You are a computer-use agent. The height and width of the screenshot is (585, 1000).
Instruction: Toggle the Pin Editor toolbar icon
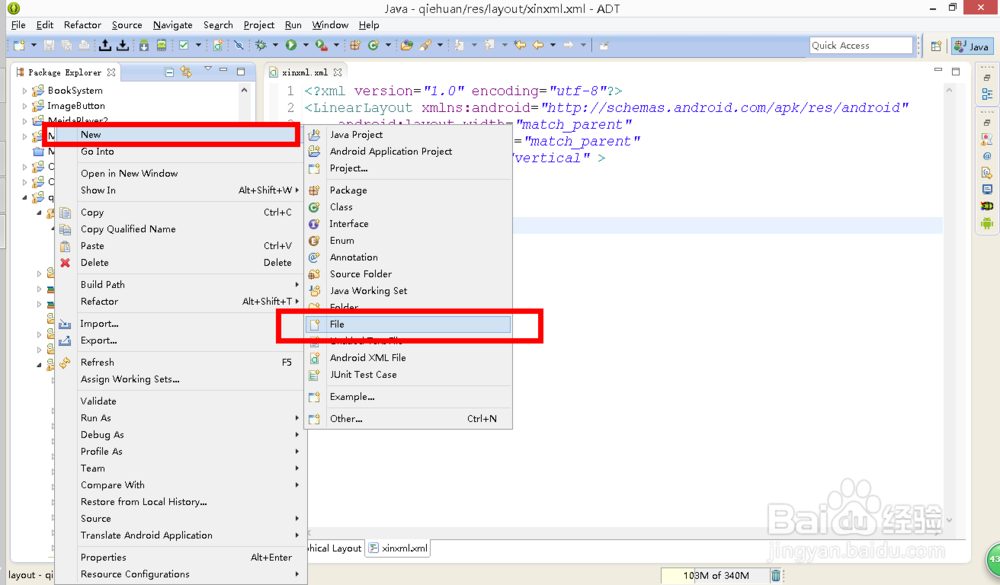[x=604, y=45]
